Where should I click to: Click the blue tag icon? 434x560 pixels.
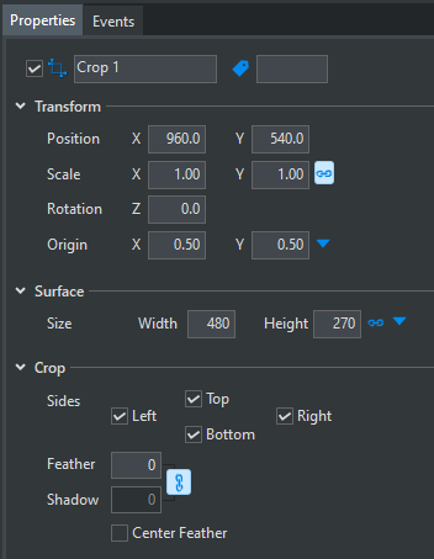(240, 68)
